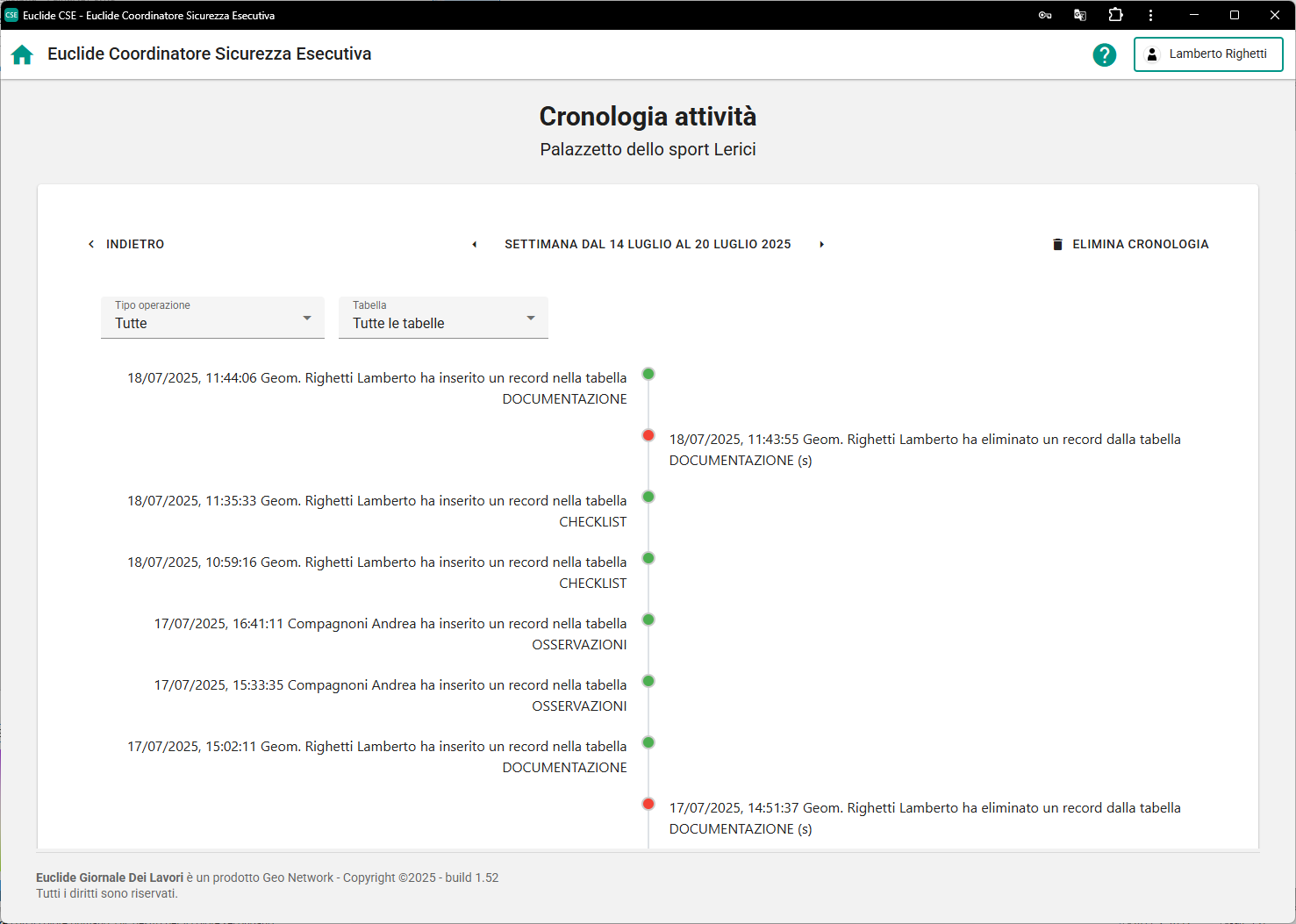Open the extensions puzzle icon
1296x924 pixels.
tap(1115, 15)
